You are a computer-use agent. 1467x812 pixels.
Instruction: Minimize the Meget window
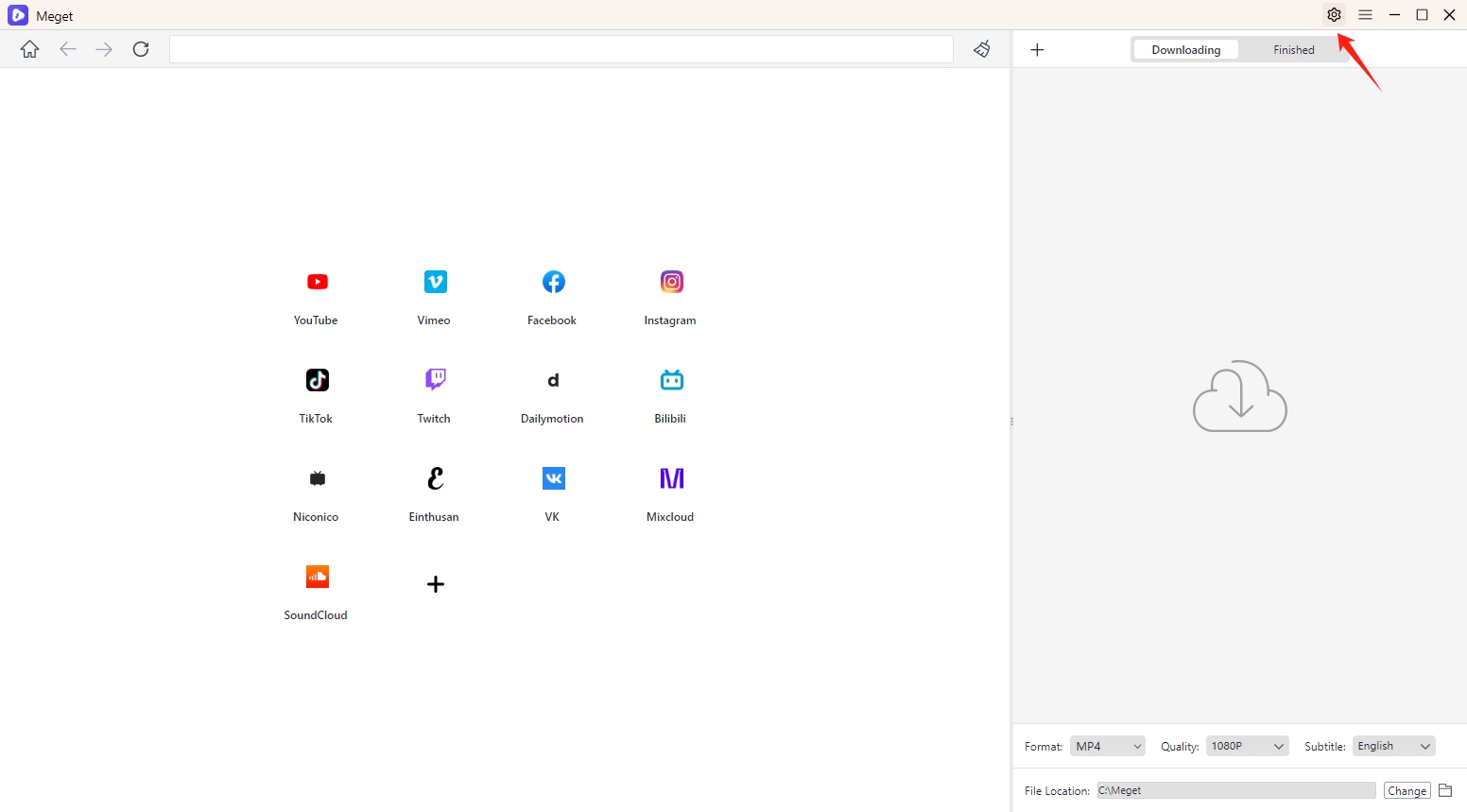tap(1394, 15)
